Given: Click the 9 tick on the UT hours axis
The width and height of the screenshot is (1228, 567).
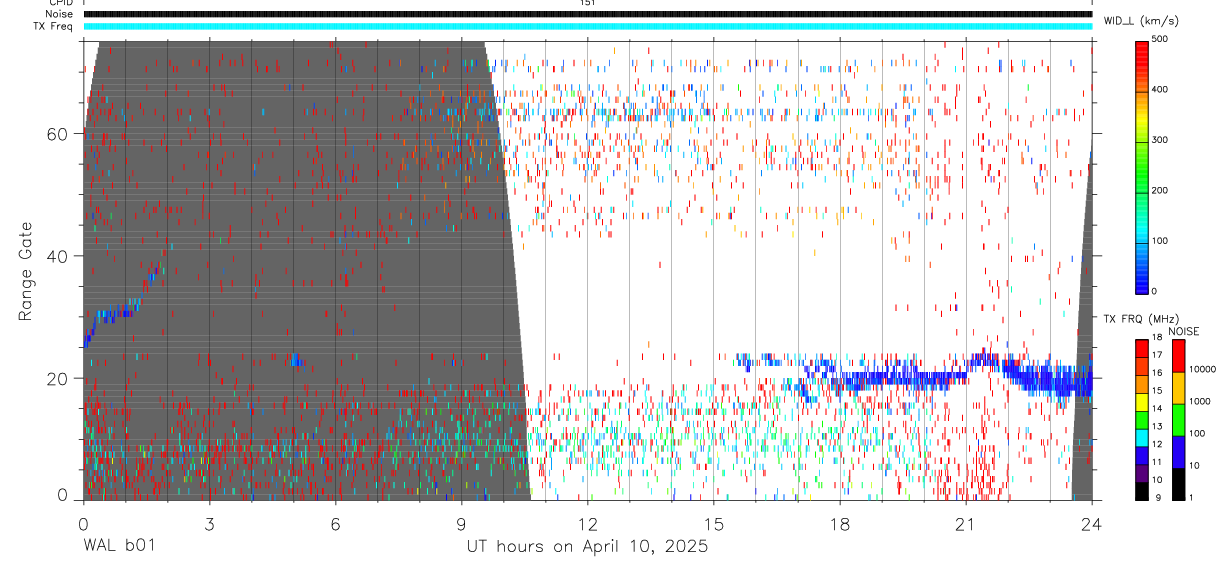Looking at the screenshot, I should [461, 522].
